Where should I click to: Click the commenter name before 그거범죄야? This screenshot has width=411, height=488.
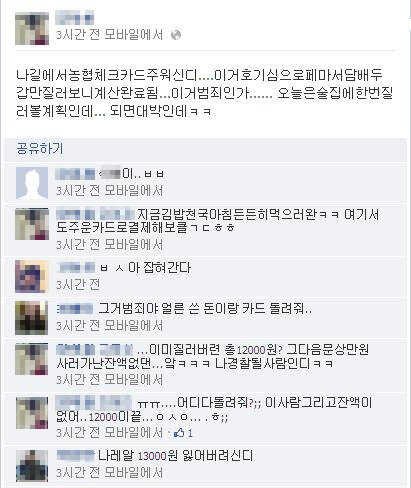pyautogui.click(x=75, y=309)
